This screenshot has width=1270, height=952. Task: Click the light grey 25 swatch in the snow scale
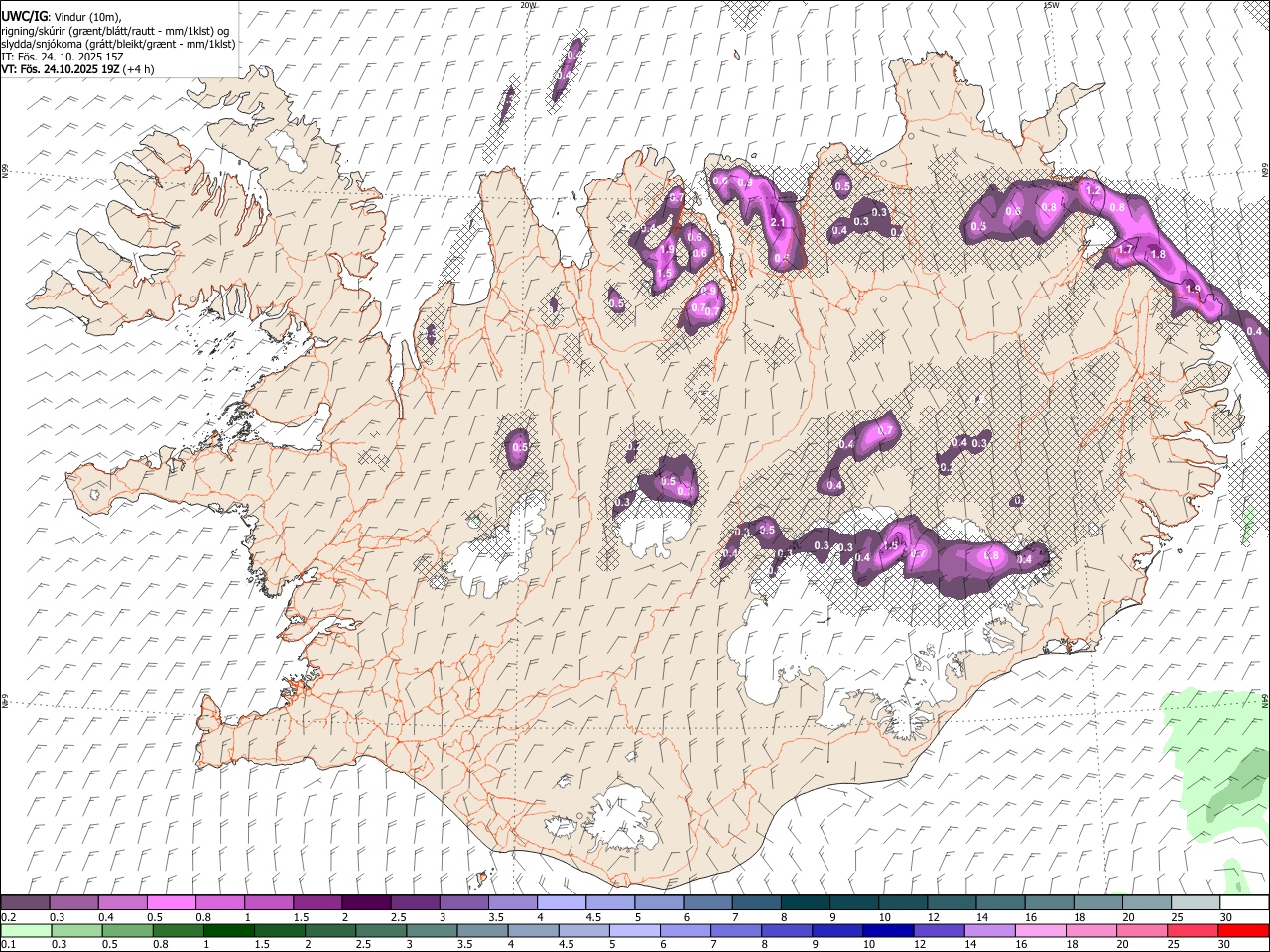pos(1196,903)
